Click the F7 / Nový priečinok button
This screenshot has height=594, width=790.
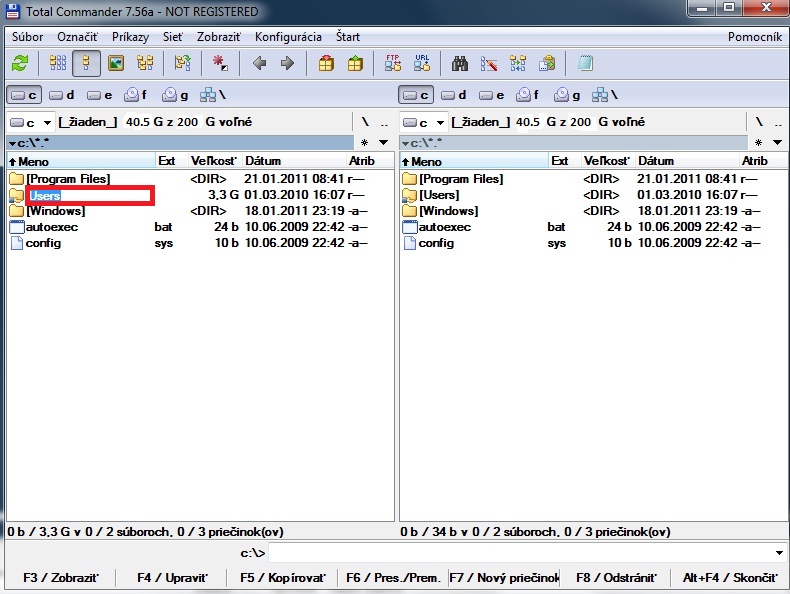click(x=504, y=578)
